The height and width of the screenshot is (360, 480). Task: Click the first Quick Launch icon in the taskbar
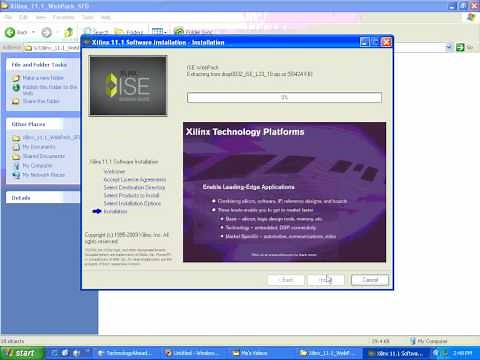pyautogui.click(x=55, y=353)
